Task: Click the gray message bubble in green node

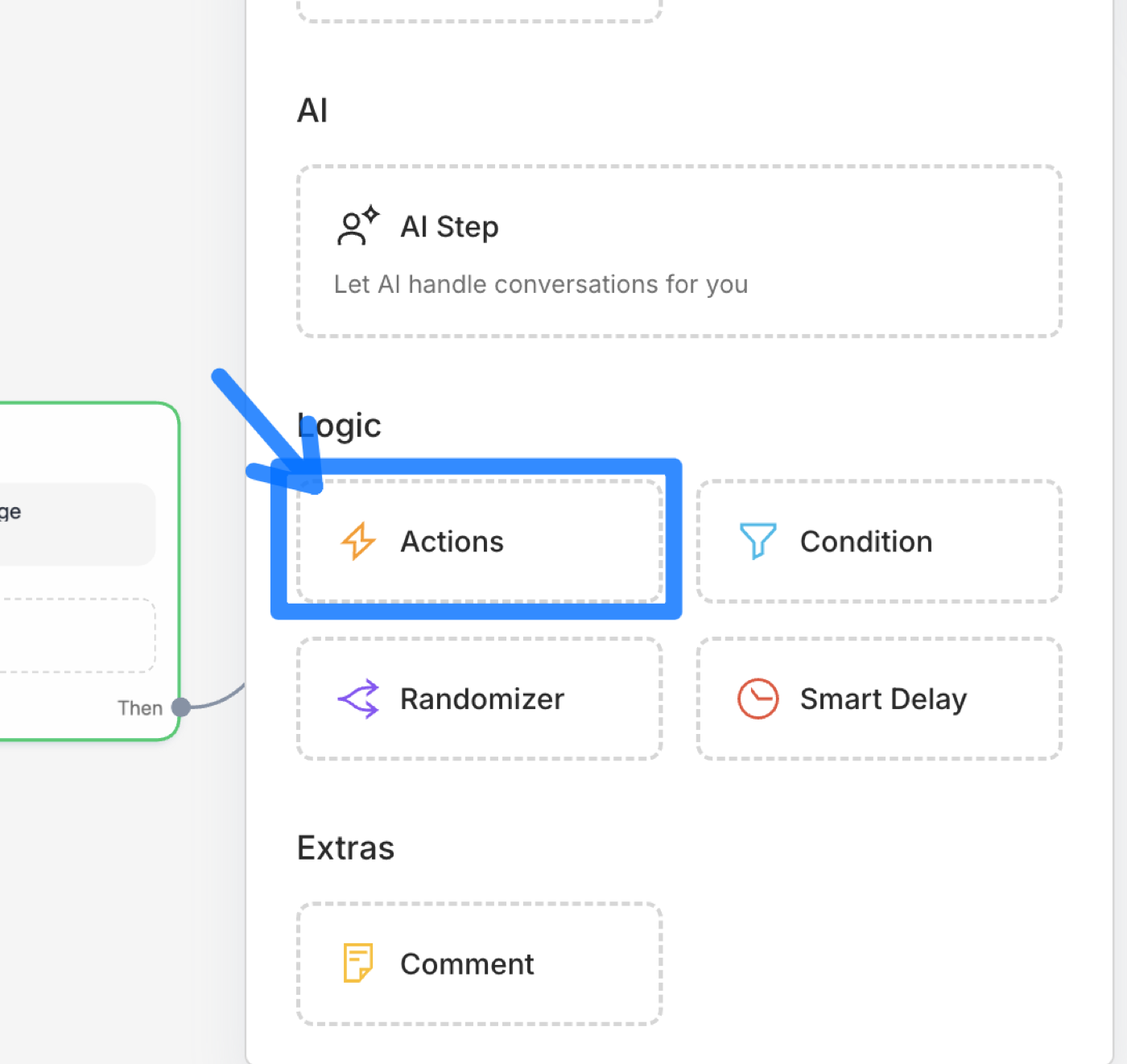Action: 77,524
